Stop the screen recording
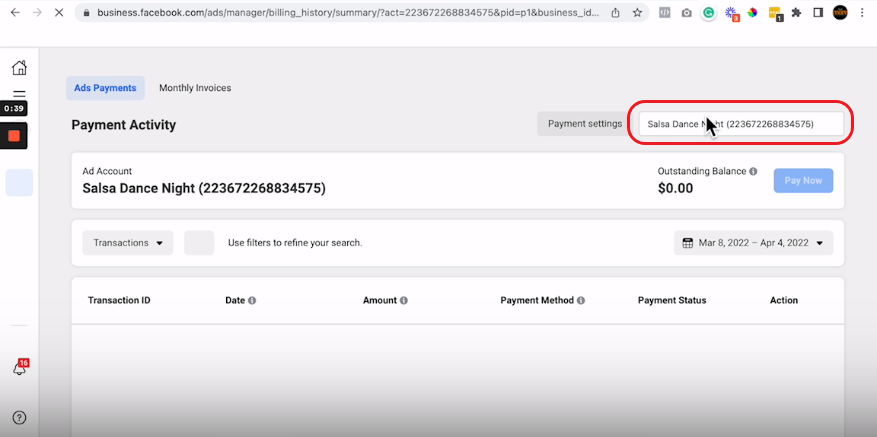This screenshot has height=437, width=877. tap(14, 135)
